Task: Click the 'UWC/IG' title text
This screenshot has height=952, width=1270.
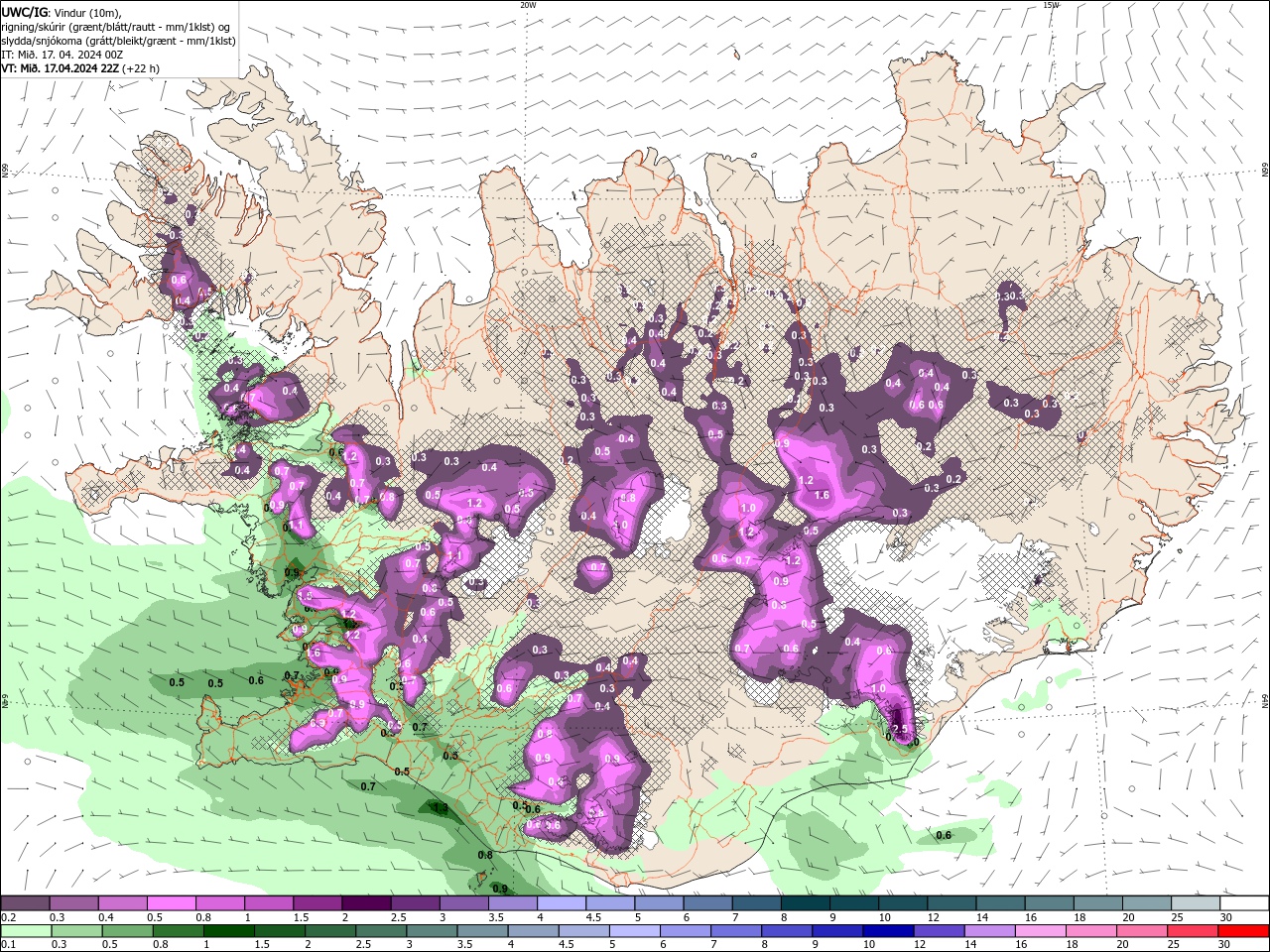Action: point(23,12)
